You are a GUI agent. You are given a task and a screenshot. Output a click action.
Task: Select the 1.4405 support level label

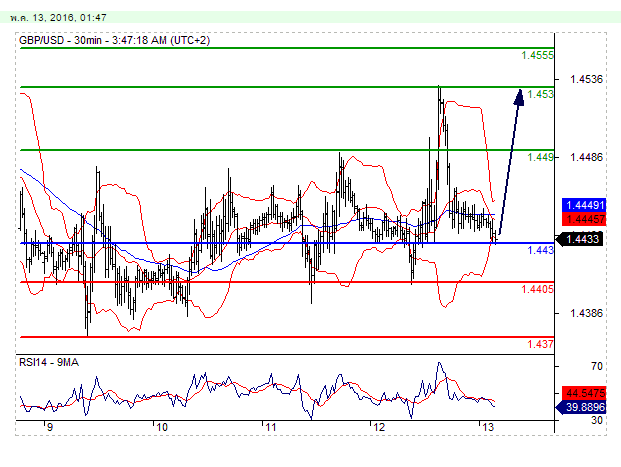point(537,289)
